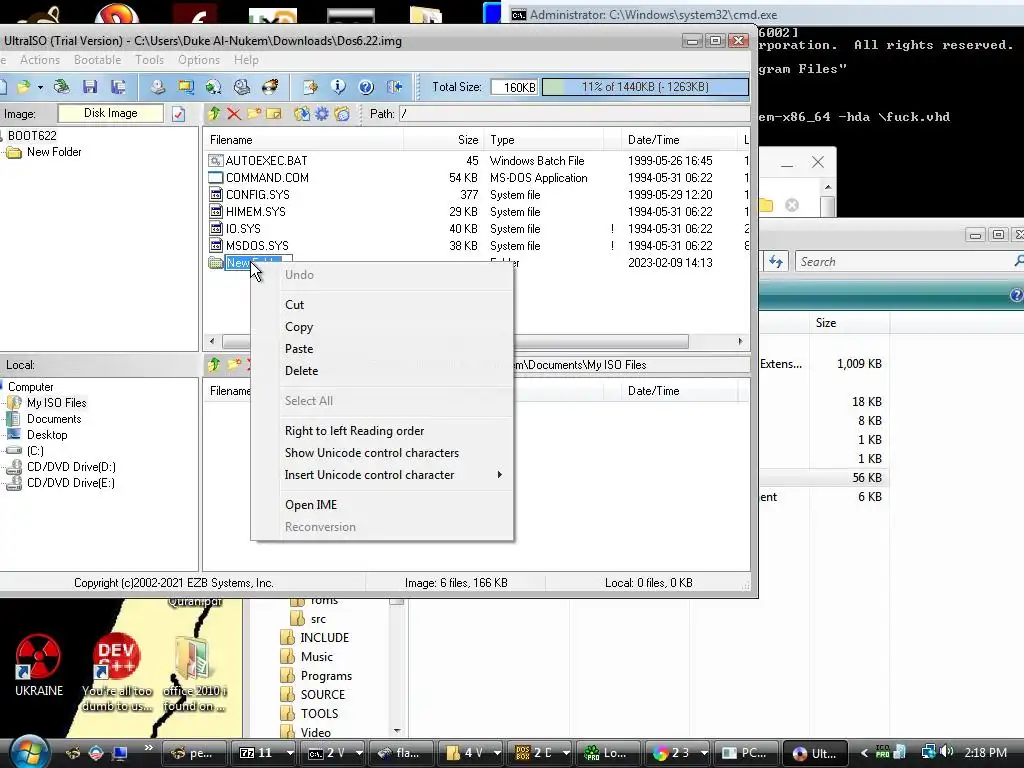Select Show Unicode control characters
1024x768 pixels.
pyautogui.click(x=383, y=453)
